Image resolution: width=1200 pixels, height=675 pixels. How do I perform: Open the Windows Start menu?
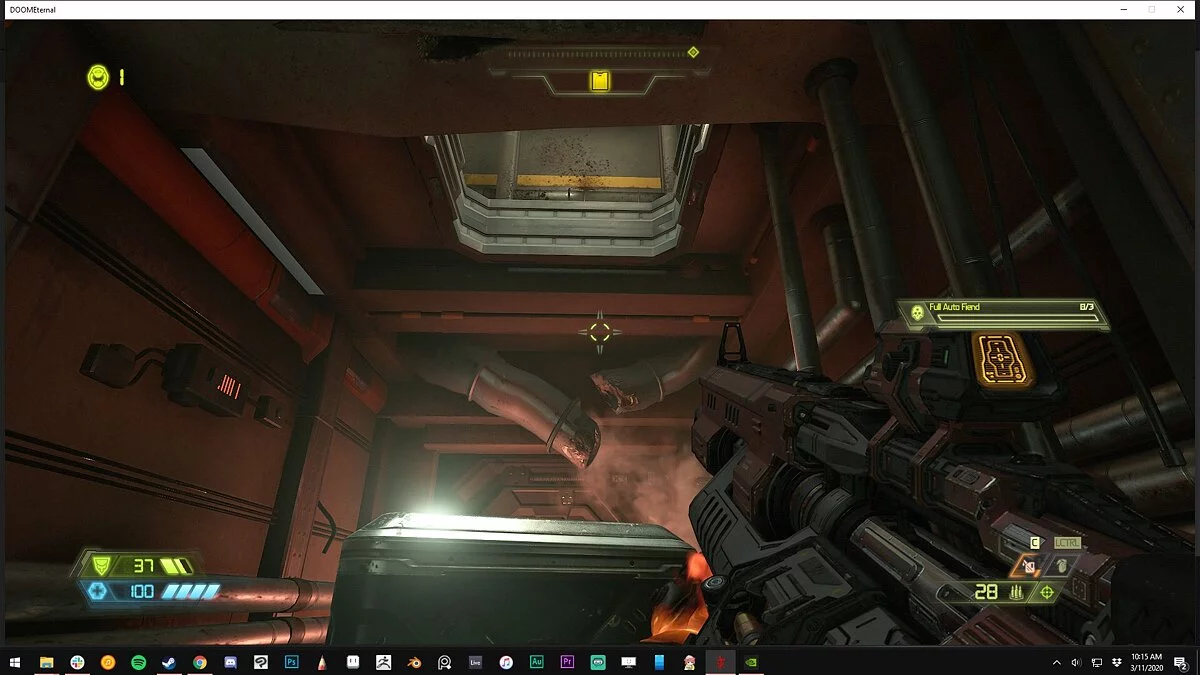pyautogui.click(x=14, y=662)
